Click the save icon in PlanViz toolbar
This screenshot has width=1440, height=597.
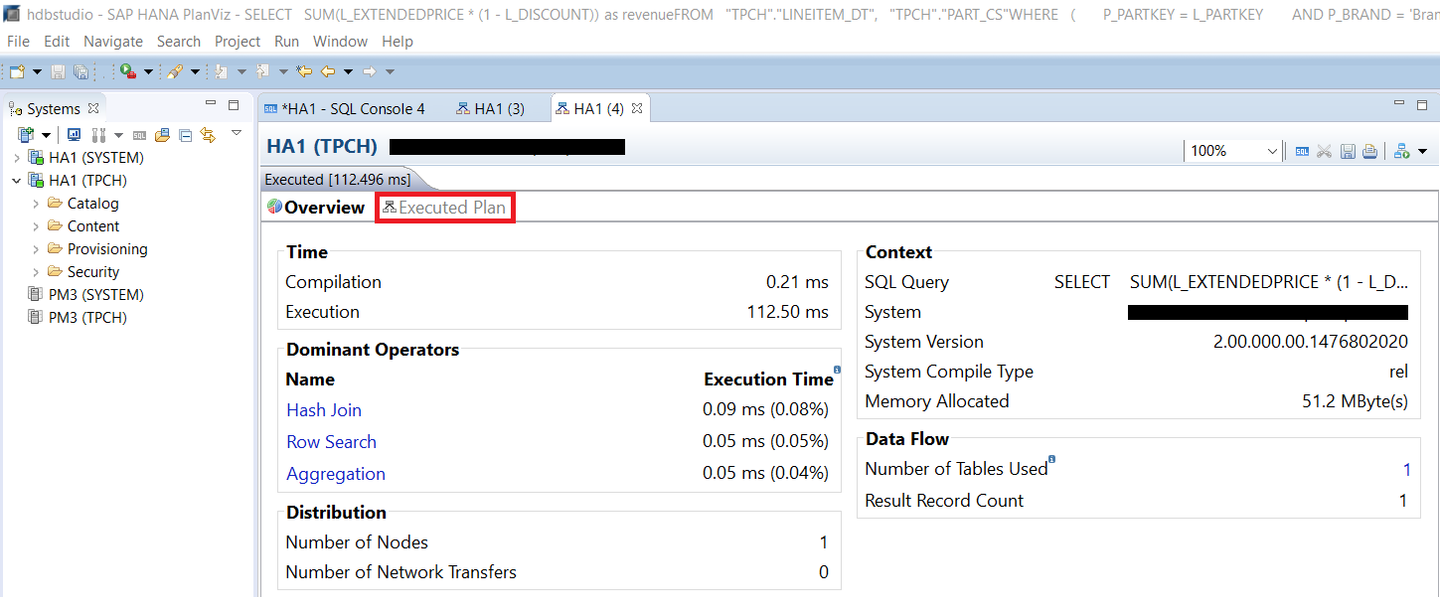click(1348, 151)
